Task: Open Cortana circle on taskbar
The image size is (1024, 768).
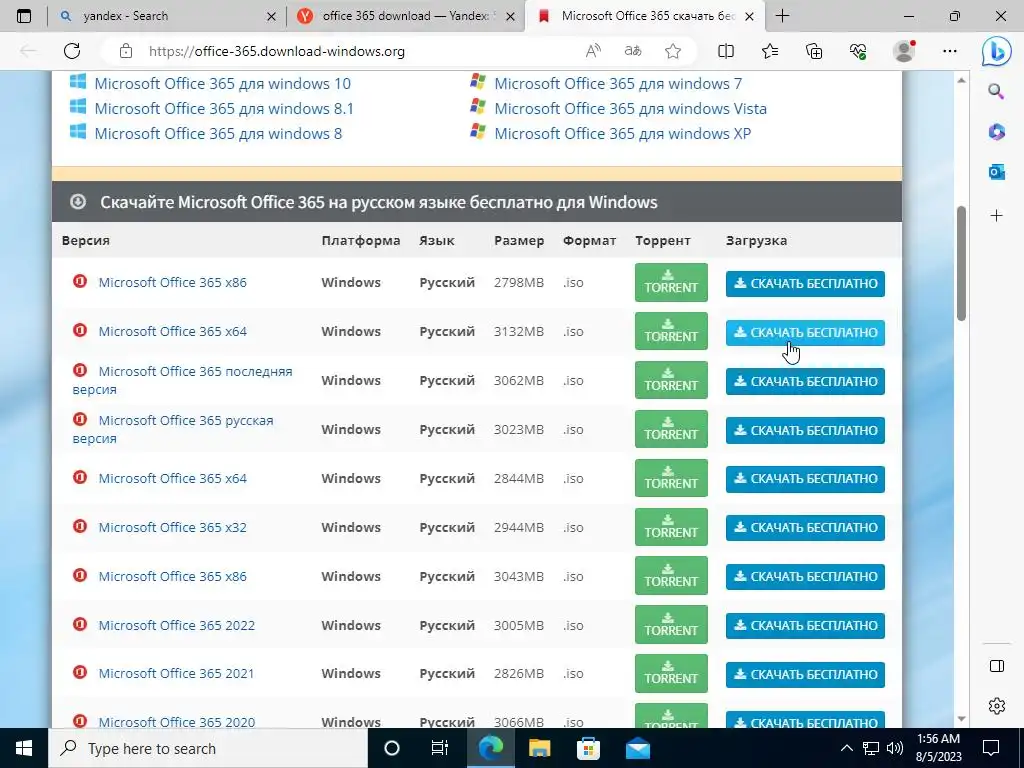Action: (x=392, y=748)
